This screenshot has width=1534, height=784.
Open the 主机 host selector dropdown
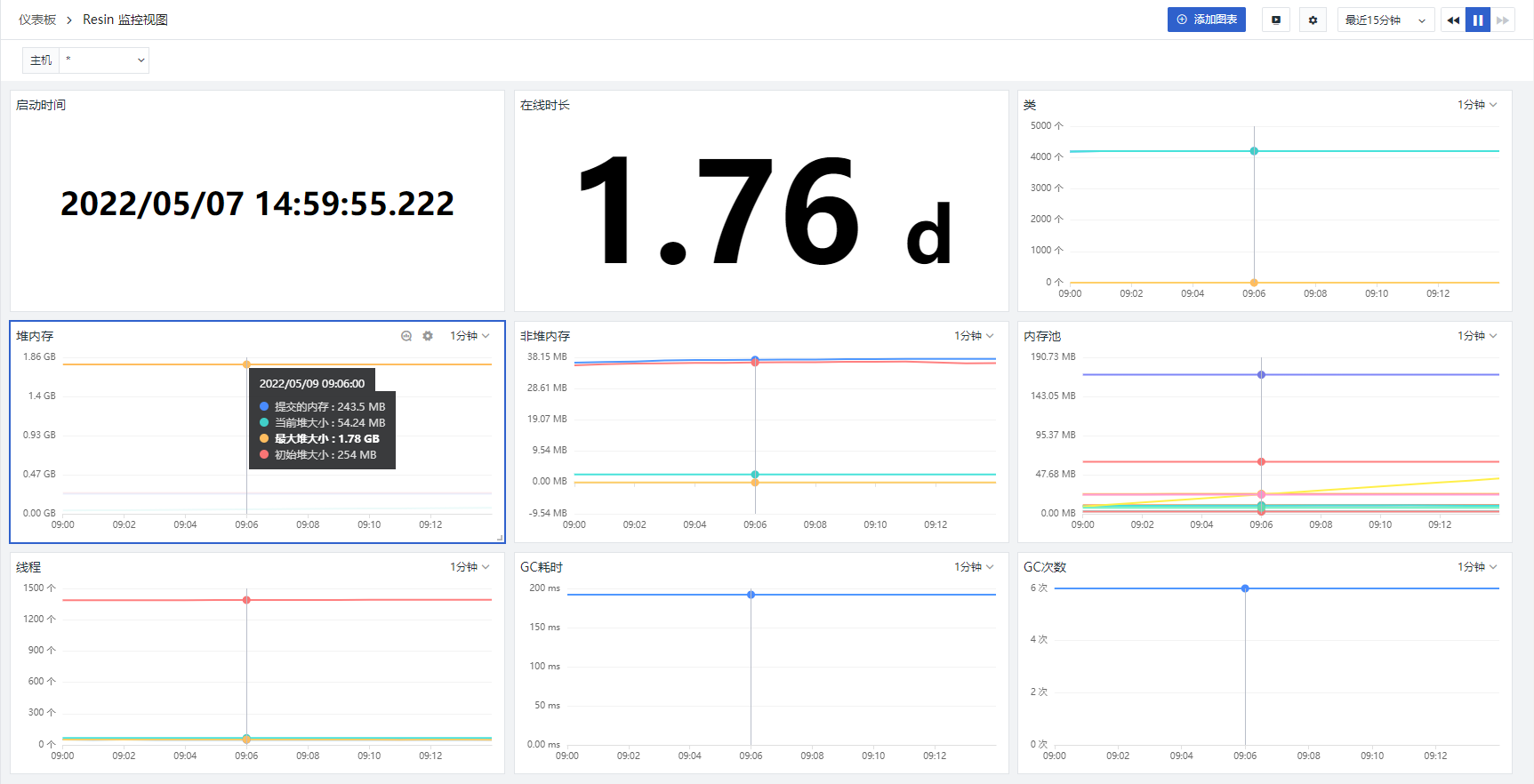[x=103, y=60]
